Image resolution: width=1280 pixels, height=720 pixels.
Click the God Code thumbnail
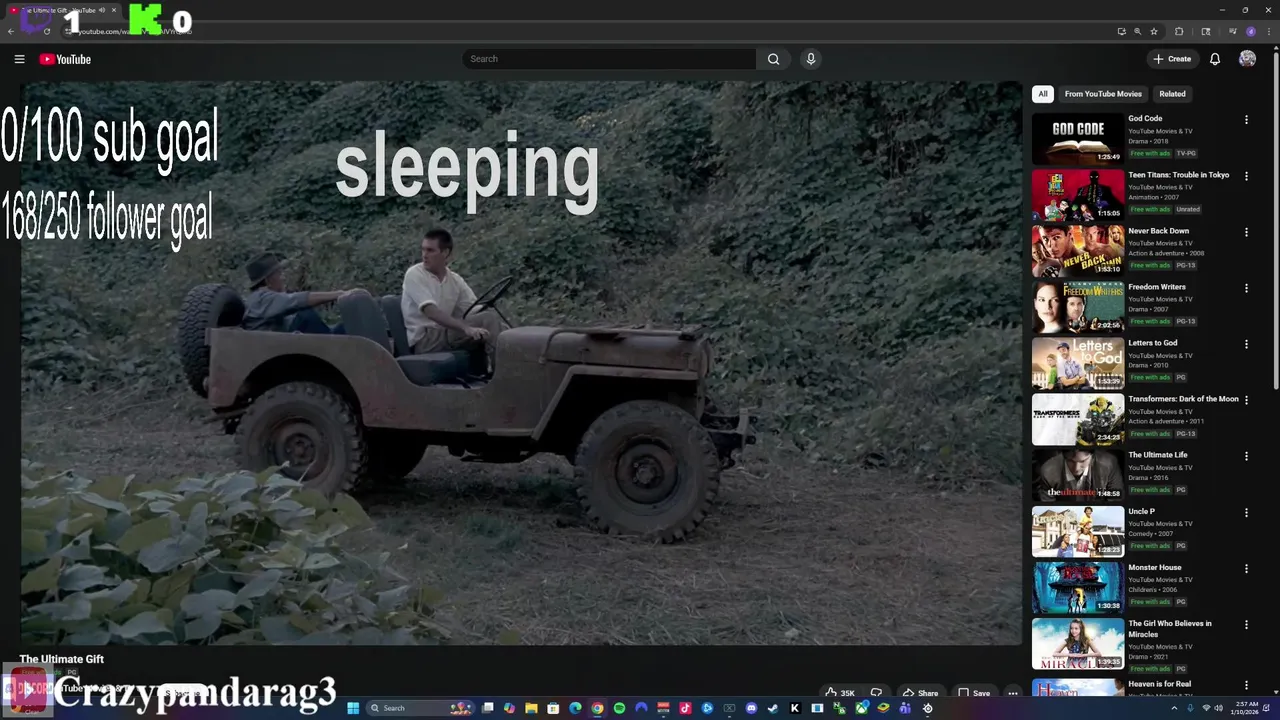pos(1078,138)
